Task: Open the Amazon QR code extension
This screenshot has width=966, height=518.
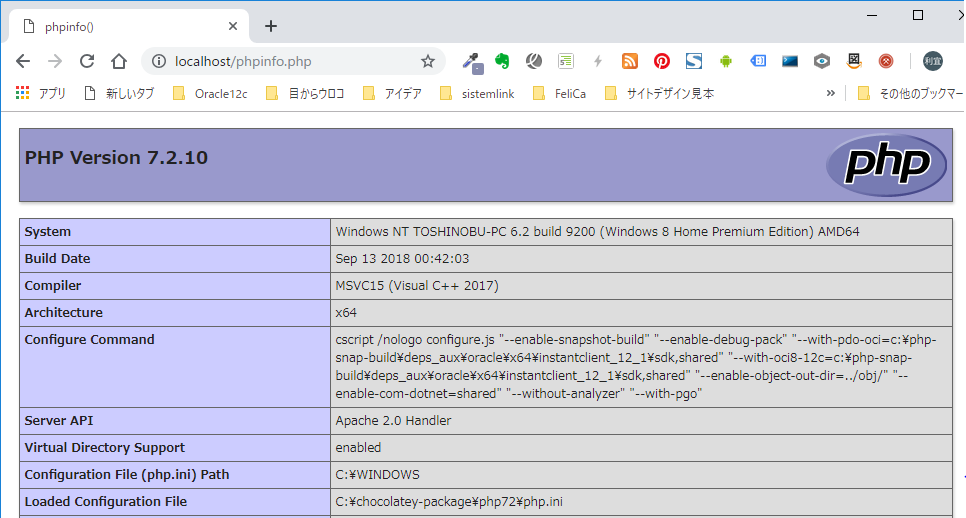Action: [854, 61]
